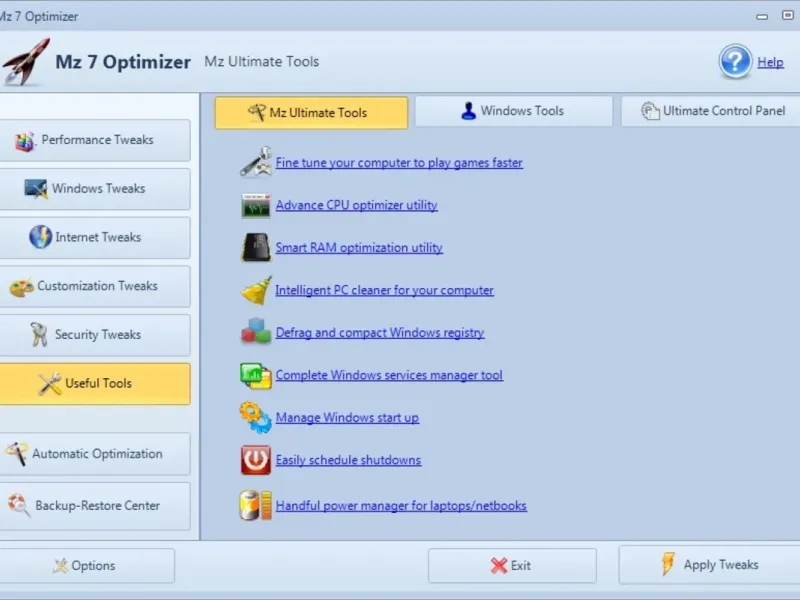The image size is (800, 600).
Task: Open the Windows Tweaks section
Action: click(x=95, y=189)
